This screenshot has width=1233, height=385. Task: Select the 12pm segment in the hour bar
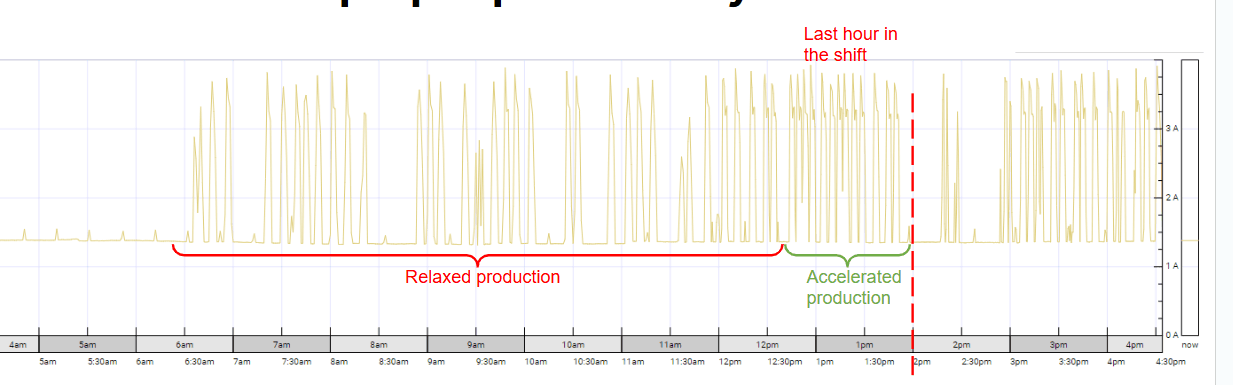pyautogui.click(x=767, y=344)
